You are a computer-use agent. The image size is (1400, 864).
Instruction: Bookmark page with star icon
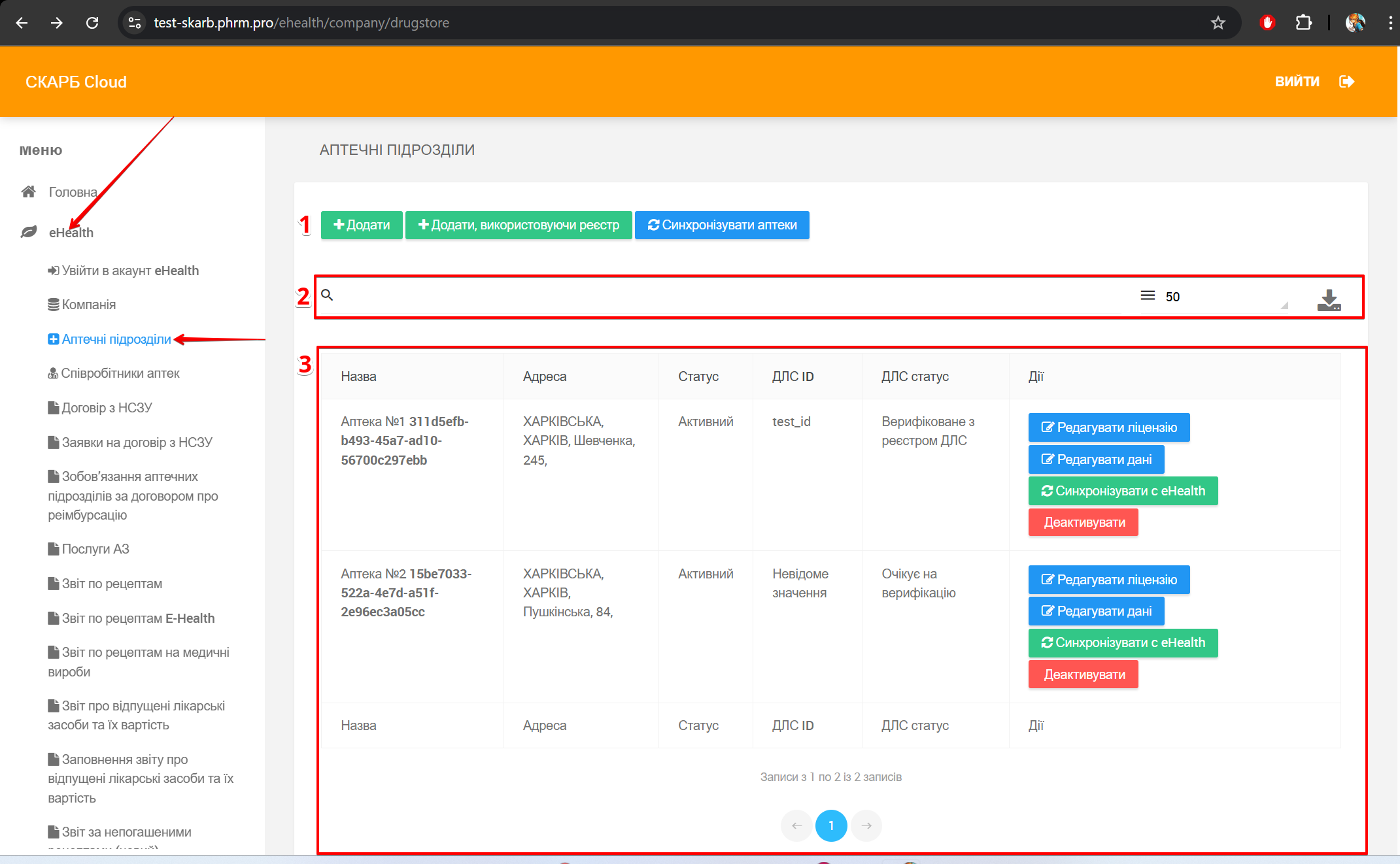[x=1218, y=23]
